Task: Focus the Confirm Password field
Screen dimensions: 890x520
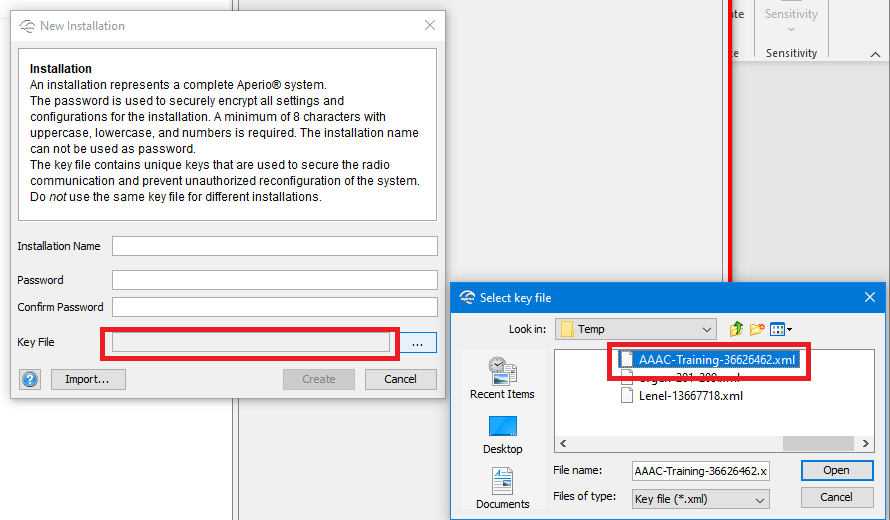Action: pos(274,307)
